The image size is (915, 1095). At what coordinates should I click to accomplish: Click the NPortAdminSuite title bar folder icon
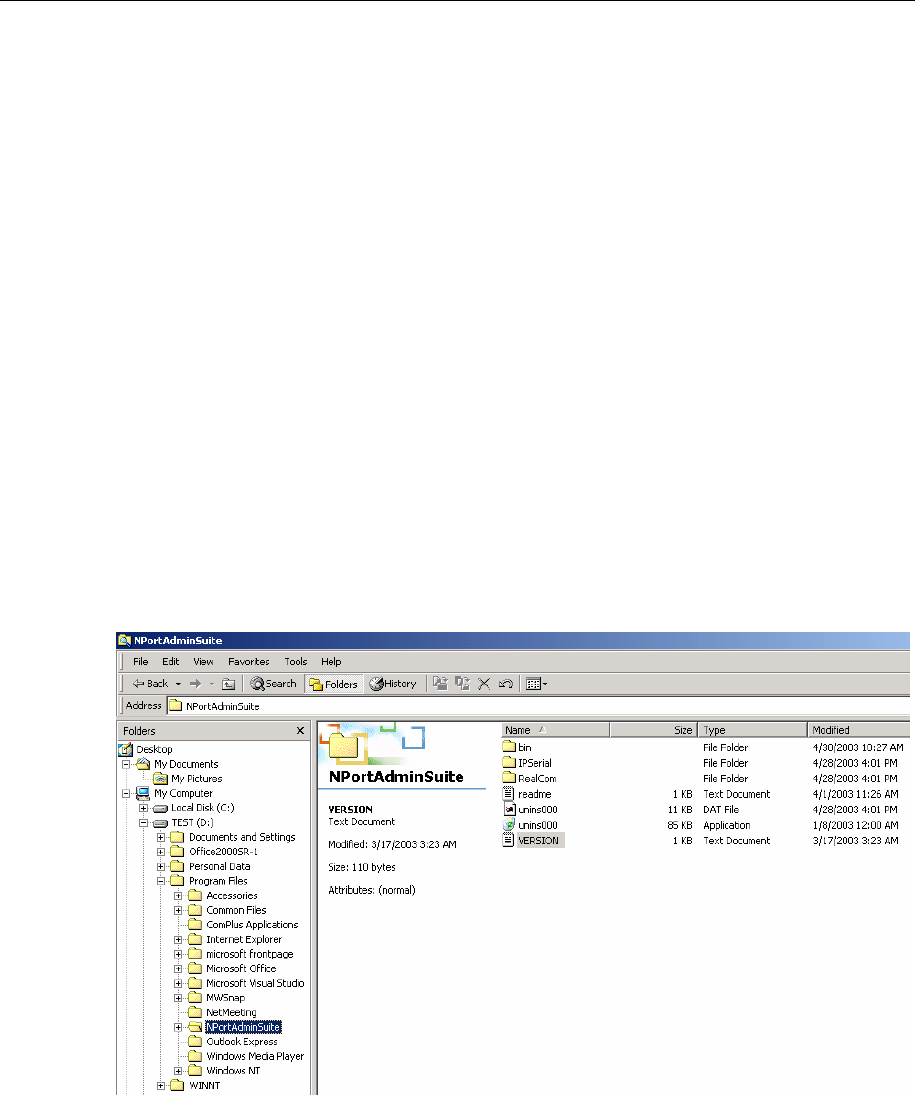[x=124, y=640]
